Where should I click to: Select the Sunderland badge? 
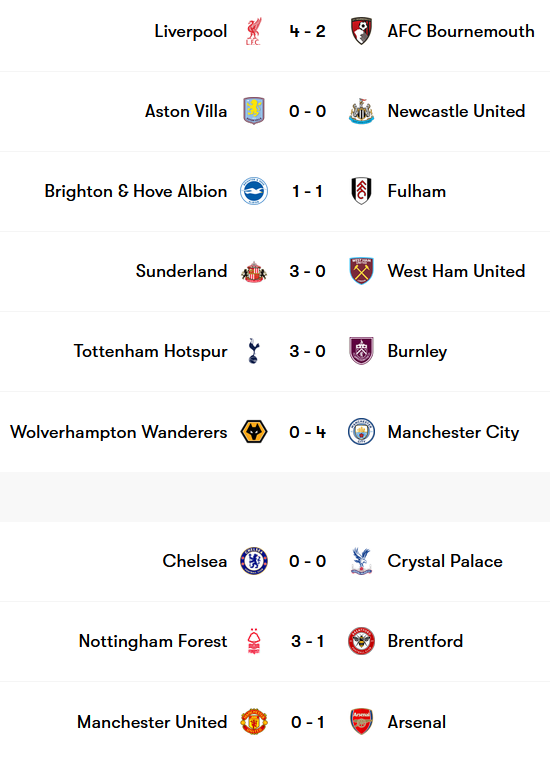(254, 272)
